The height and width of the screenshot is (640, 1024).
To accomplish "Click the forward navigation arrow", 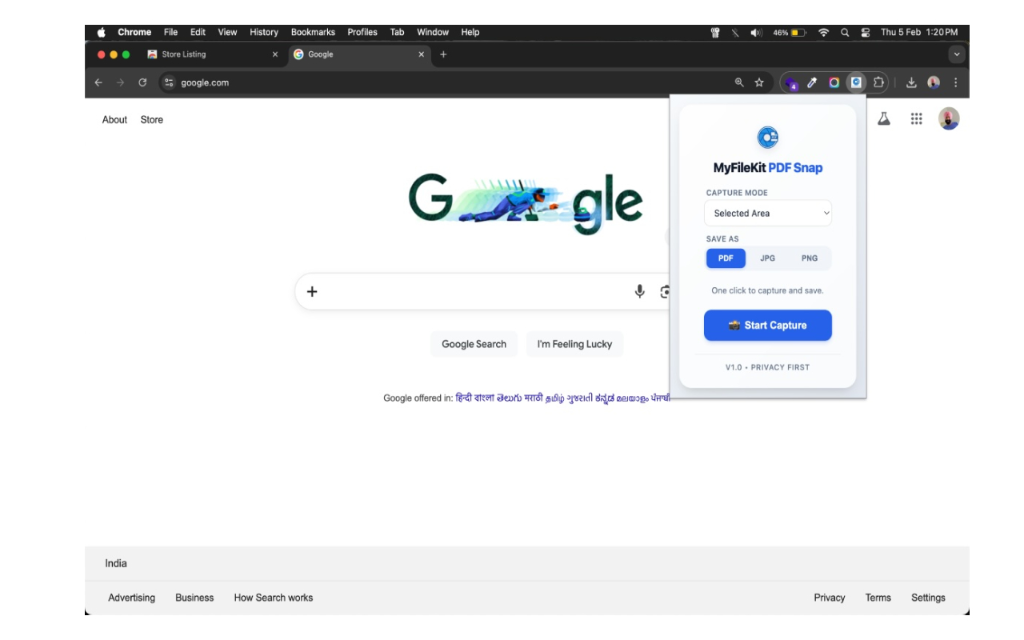I will click(120, 82).
